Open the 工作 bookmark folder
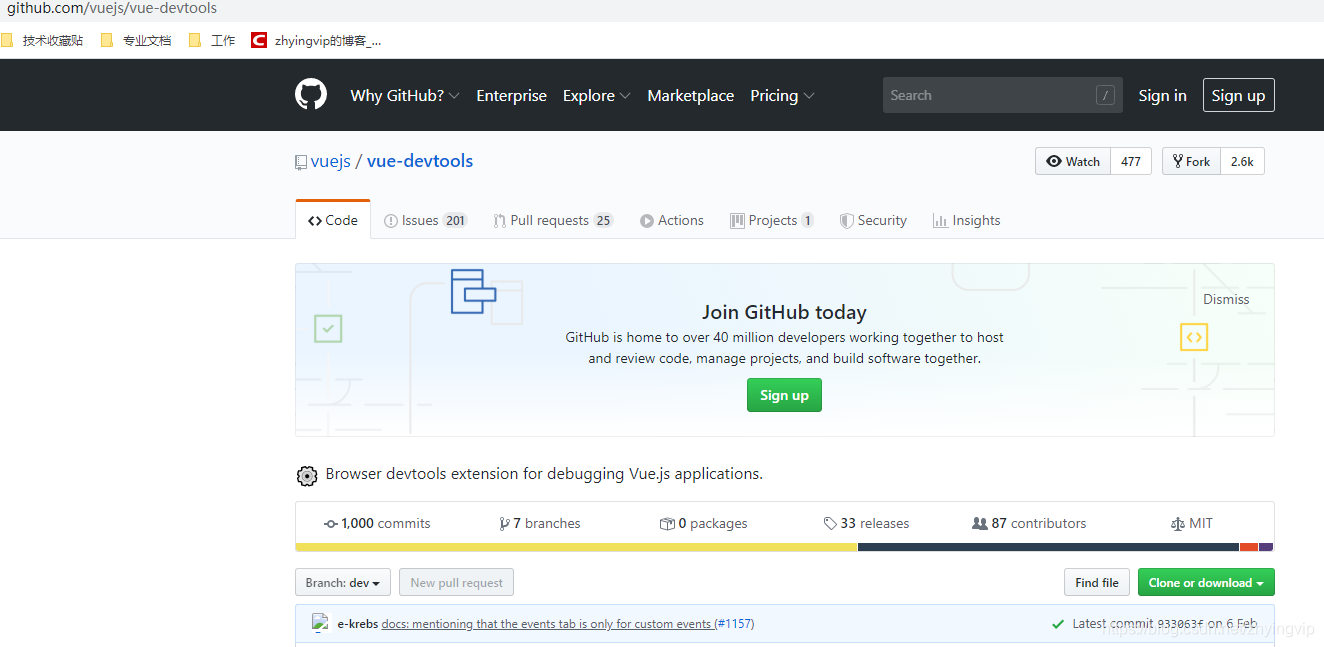The width and height of the screenshot is (1324, 647). click(212, 41)
